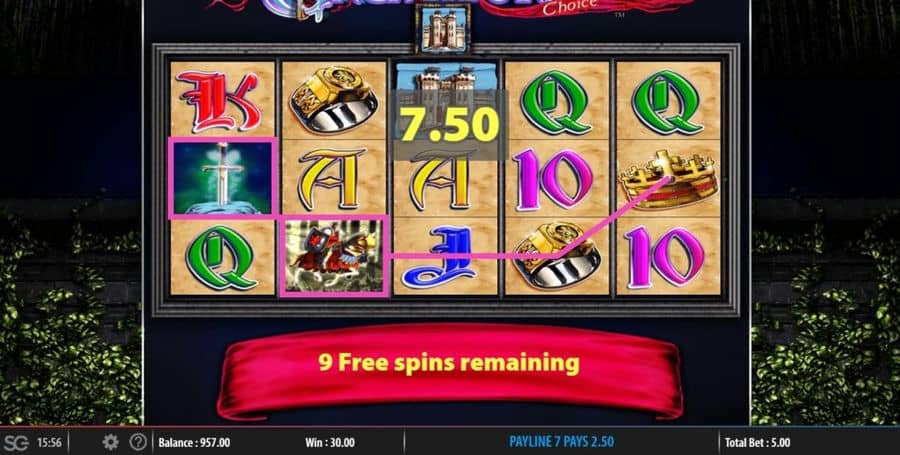This screenshot has height=455, width=900.
Task: Click the small castle icon above reels
Action: 443,28
